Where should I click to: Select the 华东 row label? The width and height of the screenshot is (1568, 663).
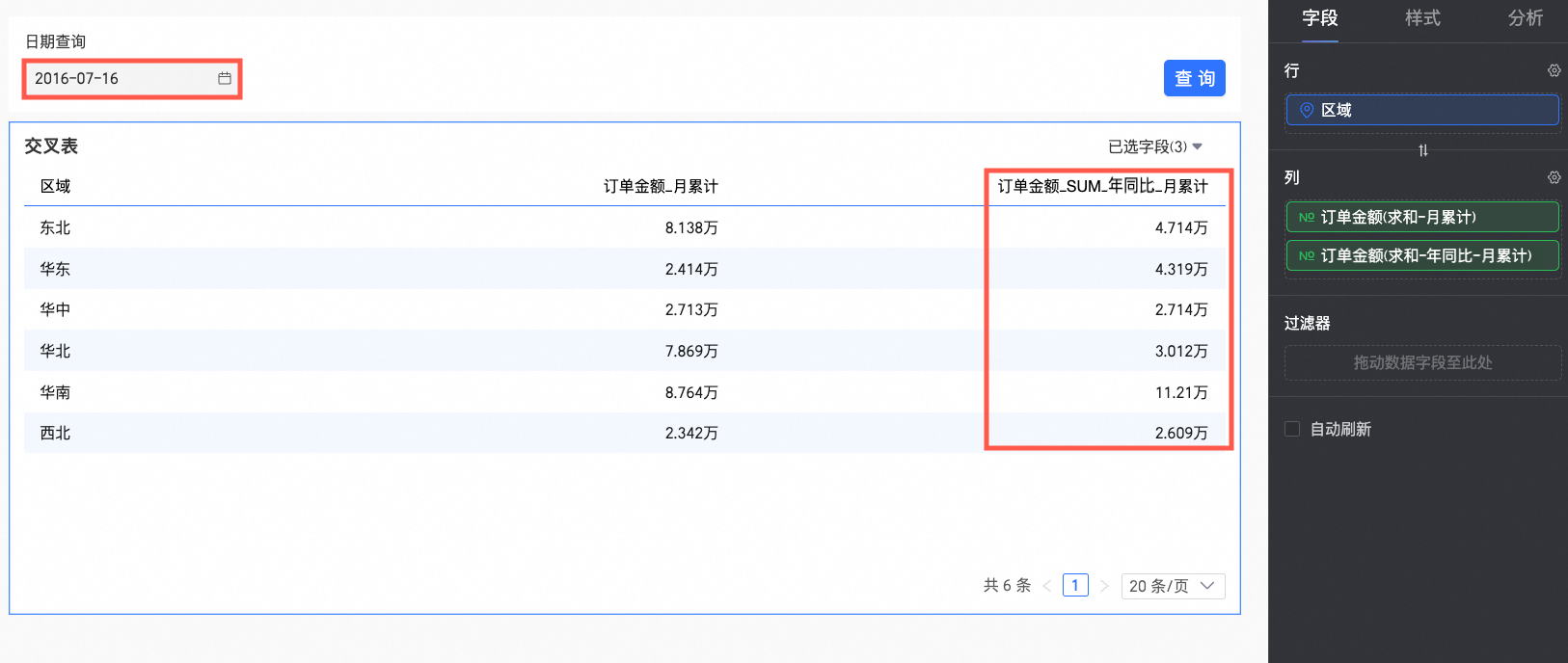click(x=55, y=269)
